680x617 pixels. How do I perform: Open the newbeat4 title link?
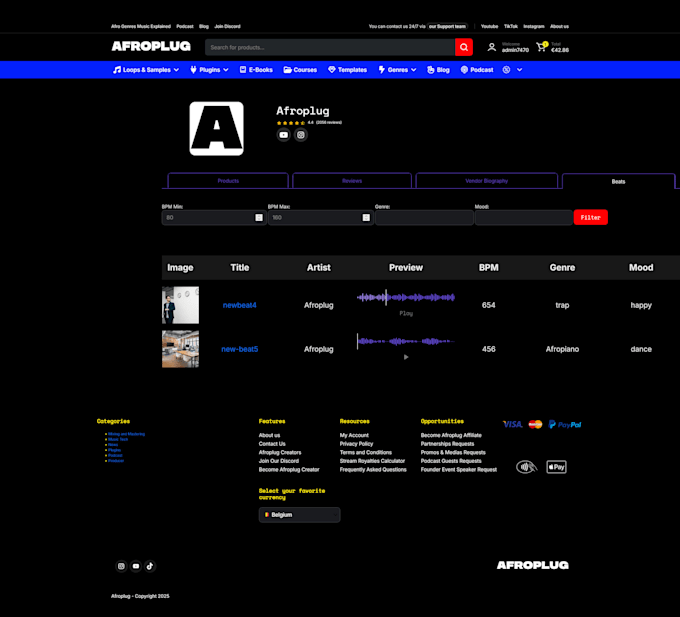point(239,305)
